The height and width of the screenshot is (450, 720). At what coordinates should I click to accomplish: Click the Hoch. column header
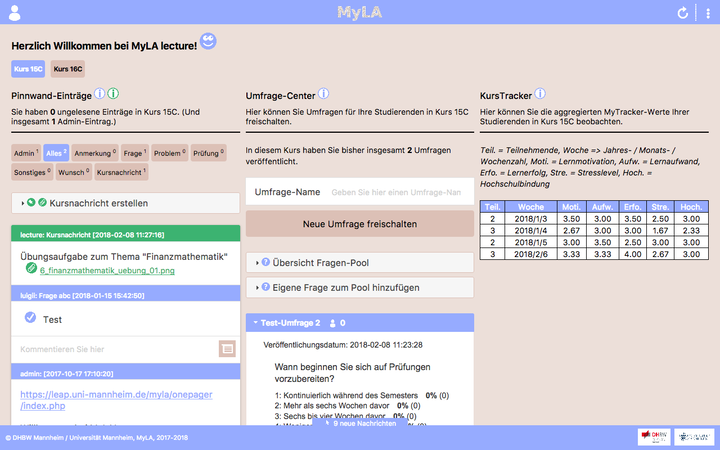pyautogui.click(x=691, y=207)
